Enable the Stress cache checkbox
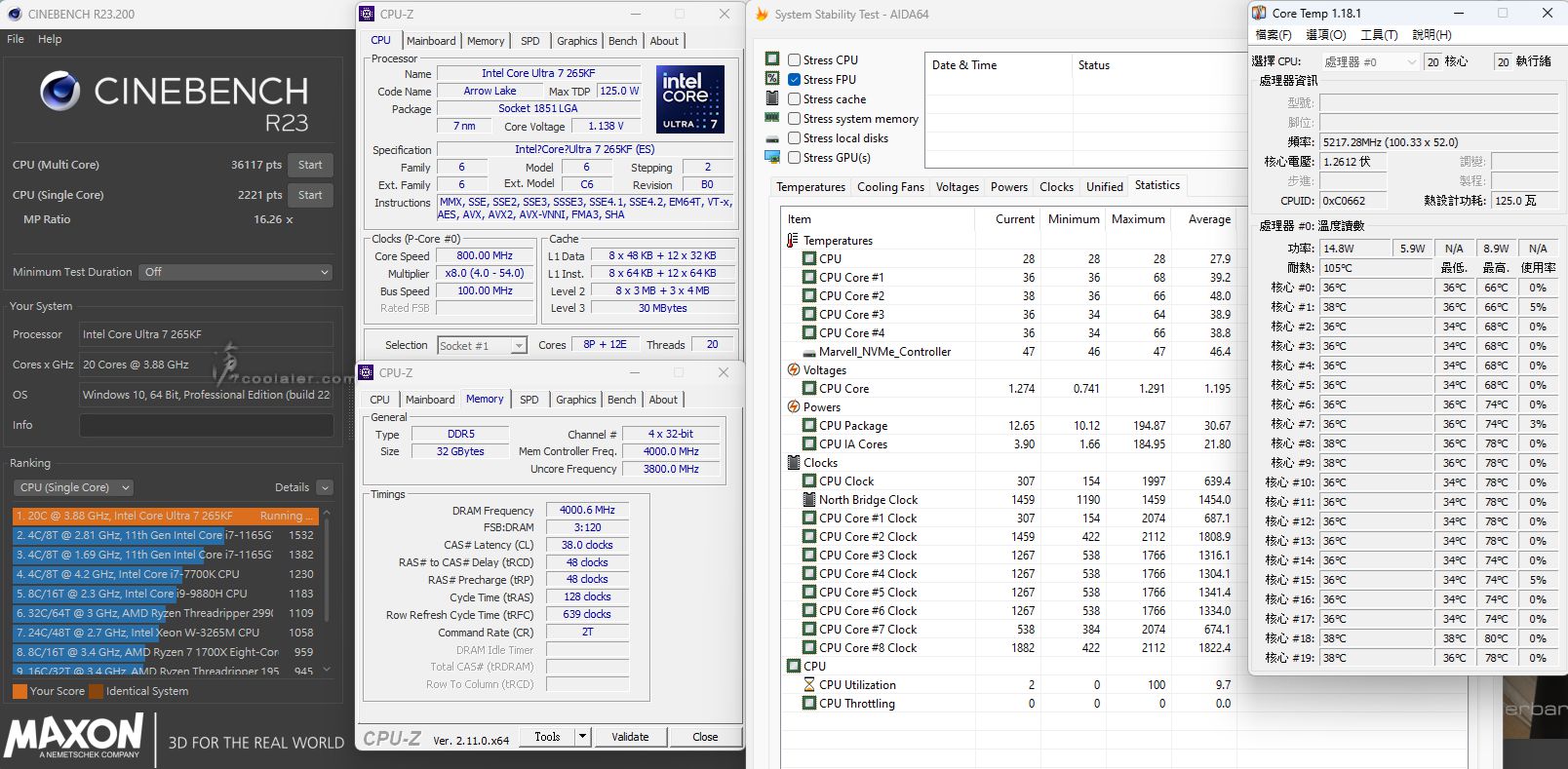This screenshot has height=769, width=1568. click(794, 98)
